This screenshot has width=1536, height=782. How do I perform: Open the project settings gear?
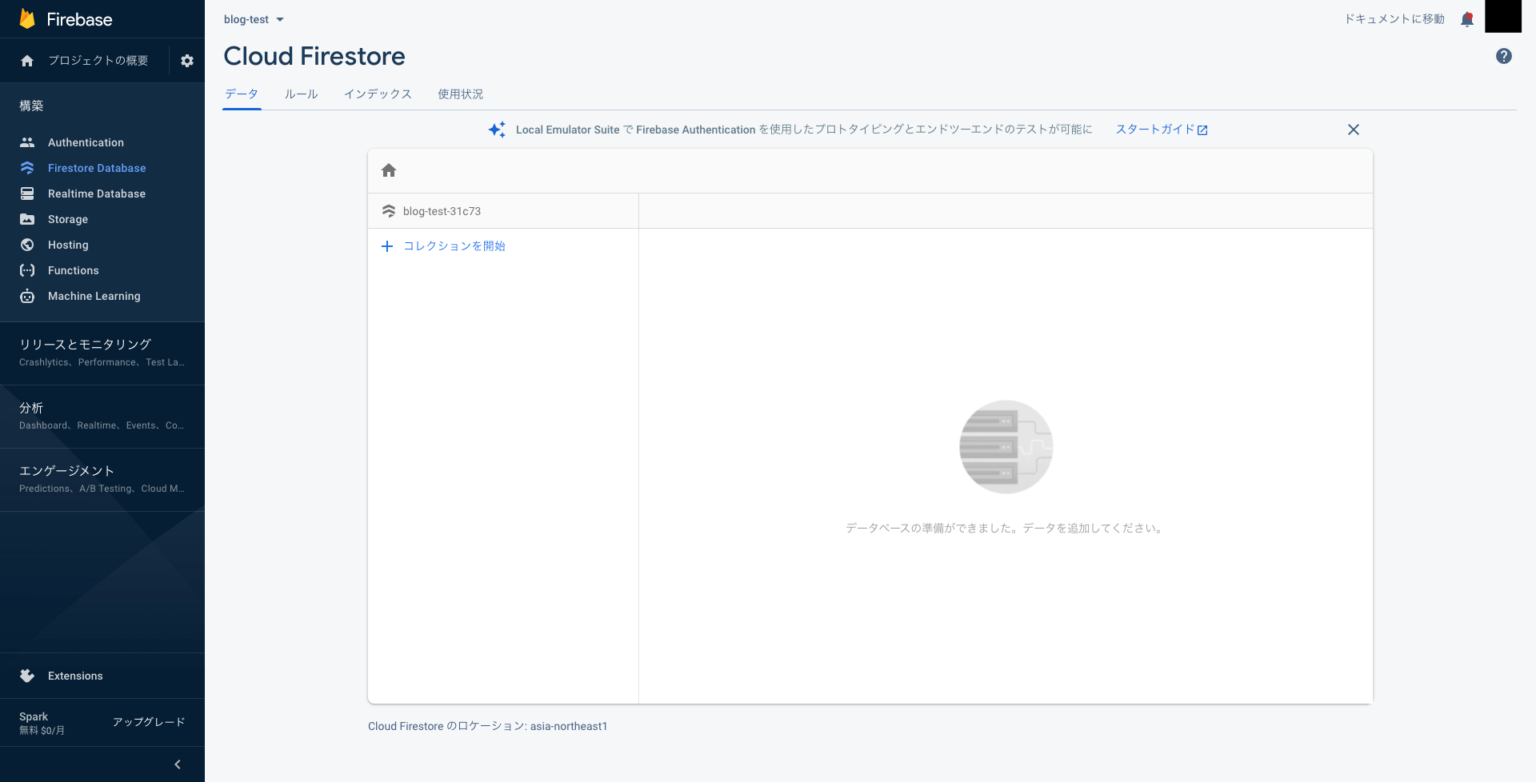click(186, 60)
